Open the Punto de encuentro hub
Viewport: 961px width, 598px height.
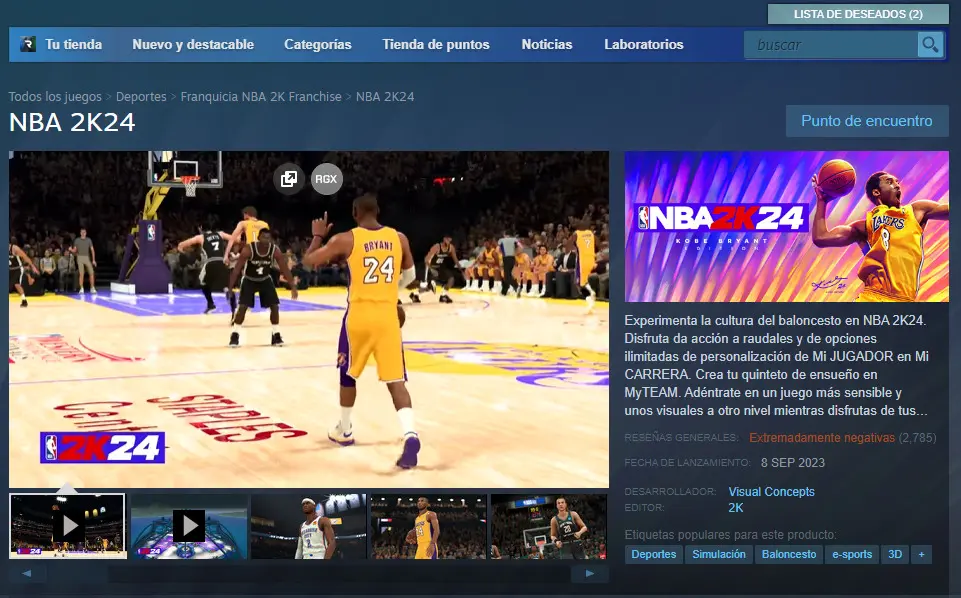click(x=867, y=121)
